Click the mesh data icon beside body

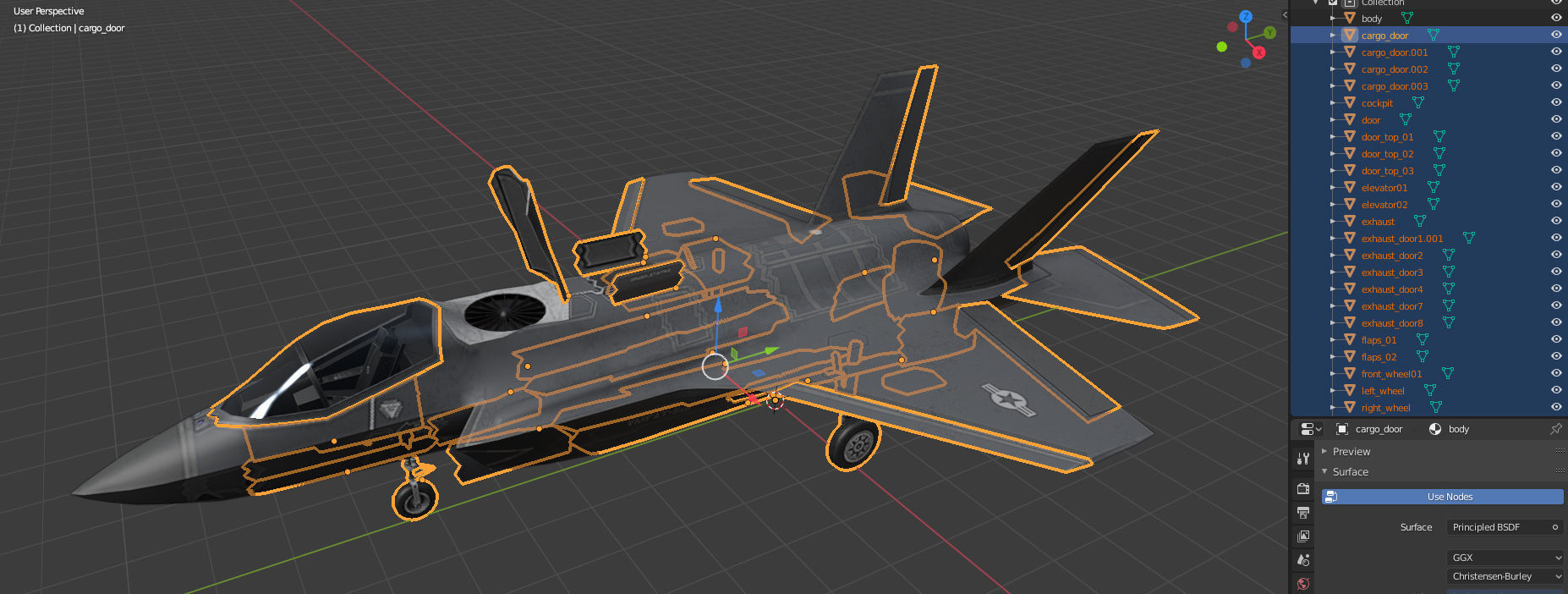pos(1407,18)
